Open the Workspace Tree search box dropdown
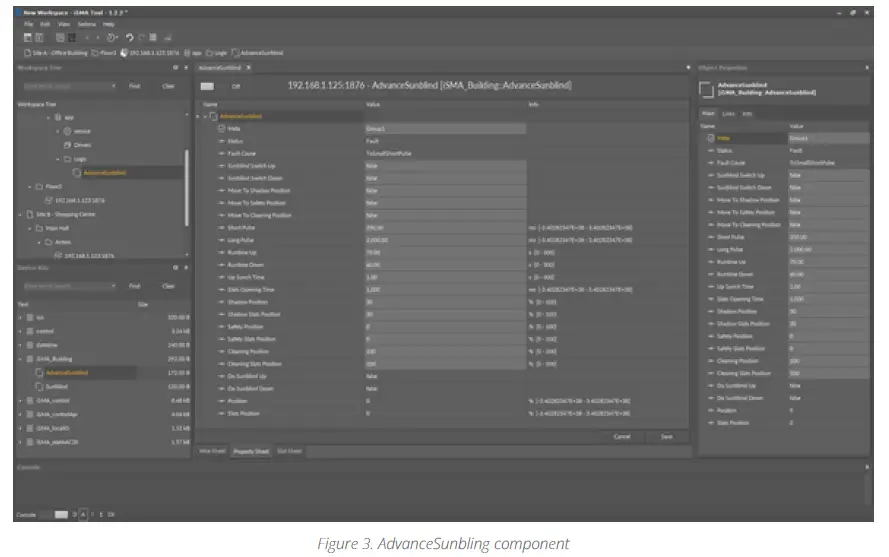This screenshot has width=889, height=557. tap(113, 86)
